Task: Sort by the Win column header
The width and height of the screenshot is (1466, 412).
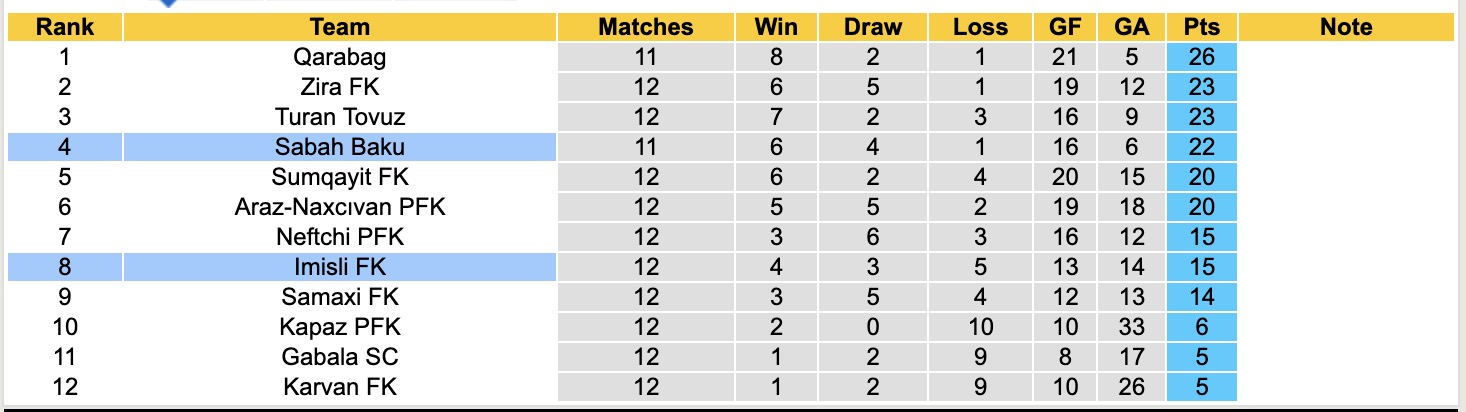Action: pos(775,27)
